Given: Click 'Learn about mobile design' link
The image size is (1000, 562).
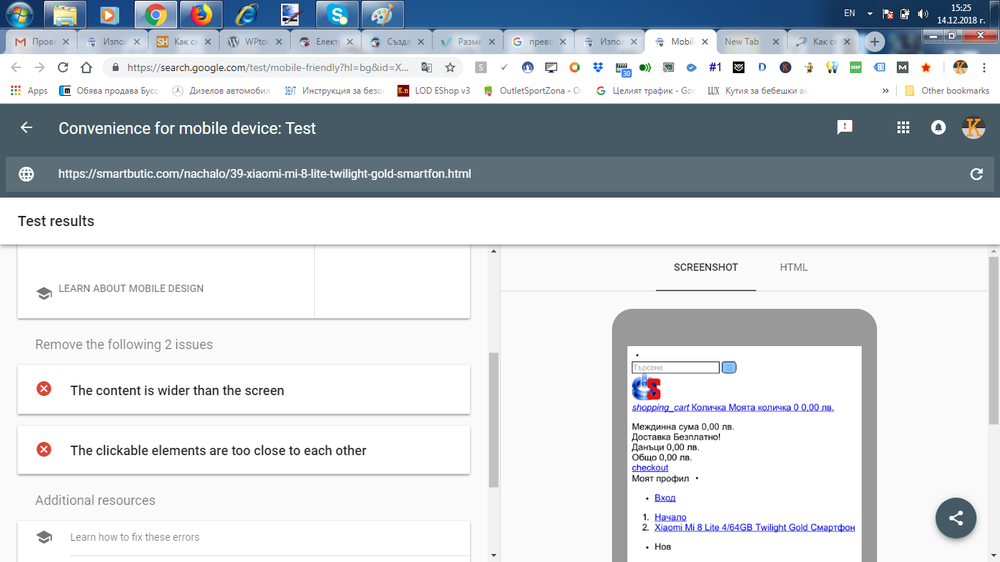Looking at the screenshot, I should 130,289.
